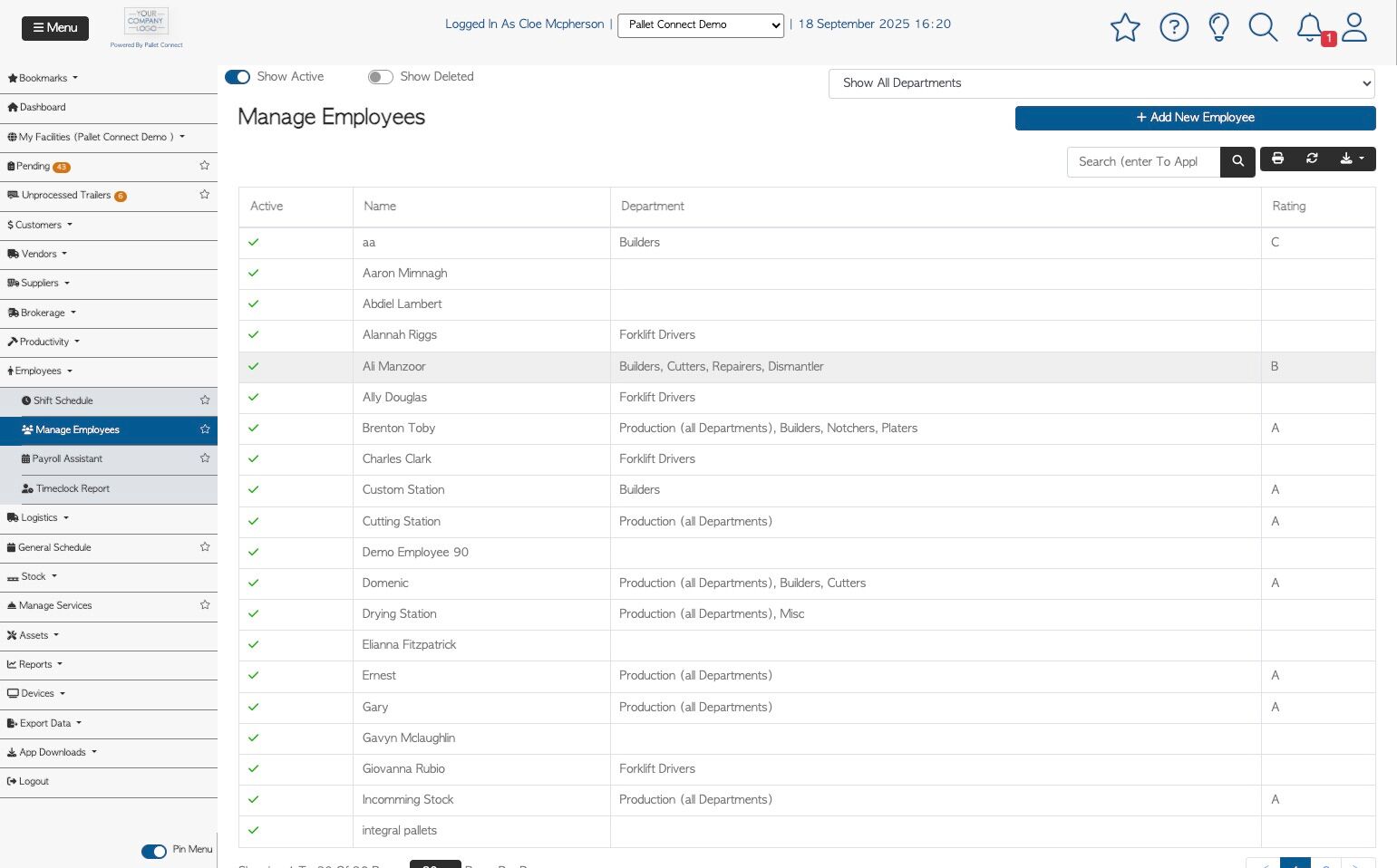Bookmark Shift Schedule with its star
Screen dimensions: 1397x868
click(205, 400)
